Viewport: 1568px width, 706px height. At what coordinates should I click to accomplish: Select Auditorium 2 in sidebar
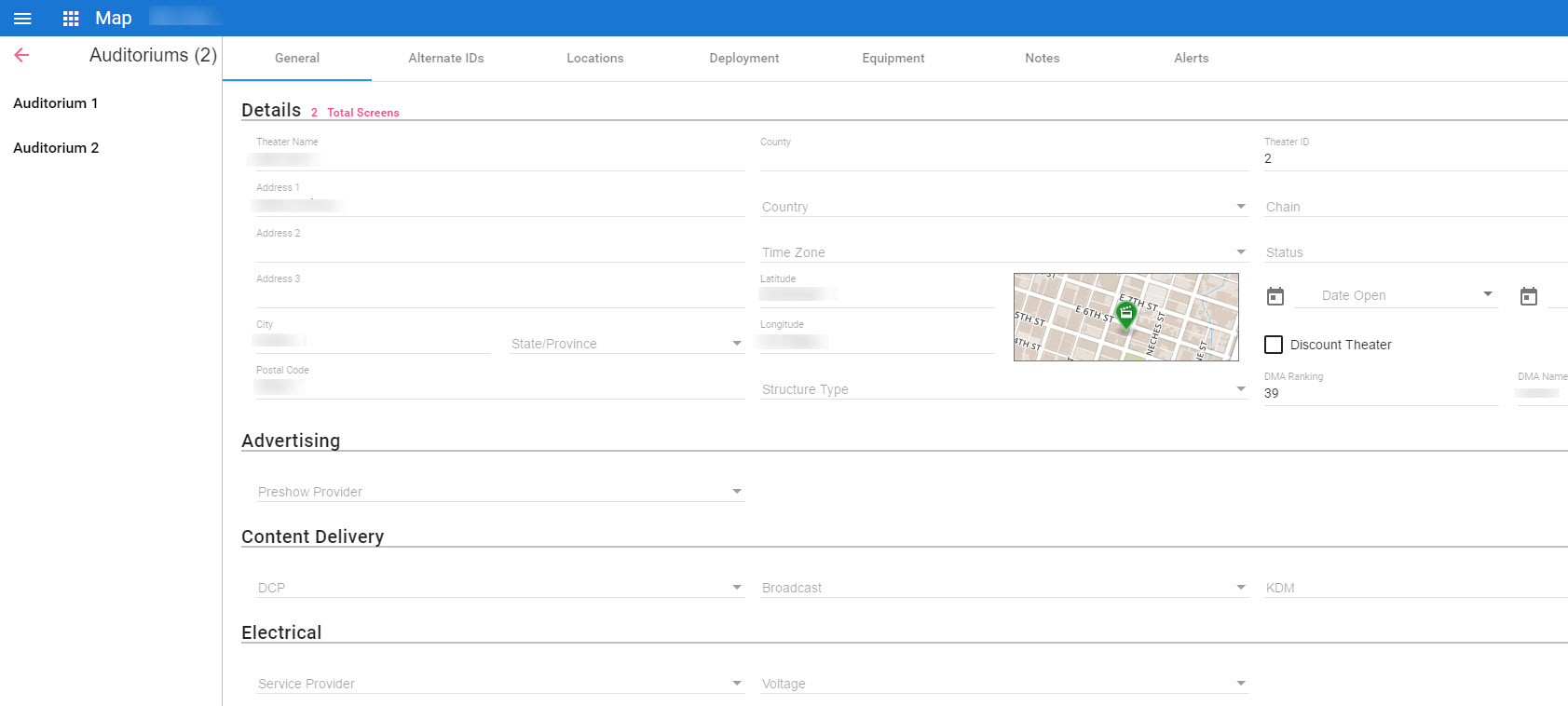coord(56,148)
